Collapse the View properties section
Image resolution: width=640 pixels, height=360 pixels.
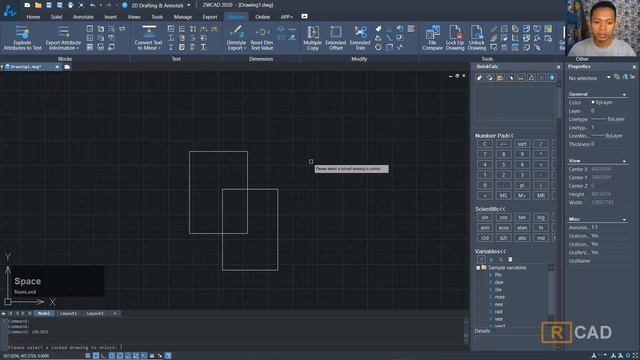pyautogui.click(x=624, y=161)
